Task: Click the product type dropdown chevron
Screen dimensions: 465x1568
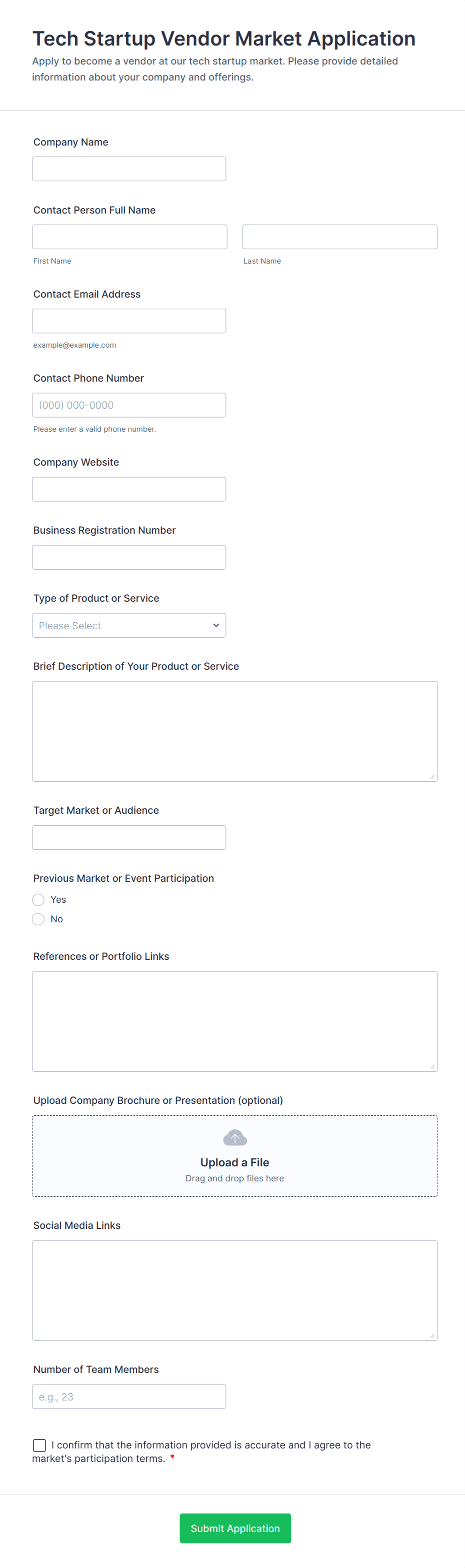Action: point(215,625)
